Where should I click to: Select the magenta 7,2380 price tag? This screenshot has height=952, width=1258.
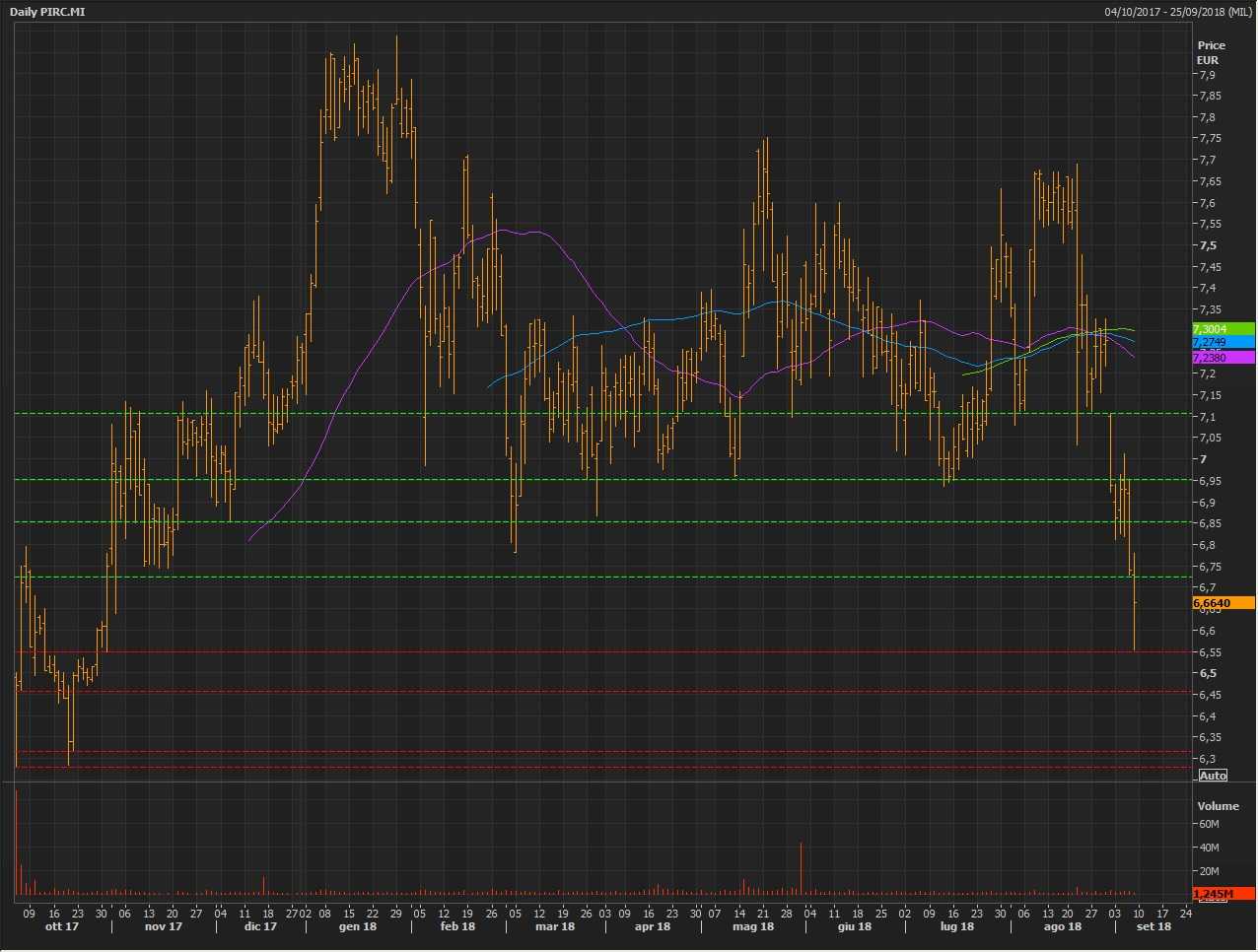coord(1223,358)
